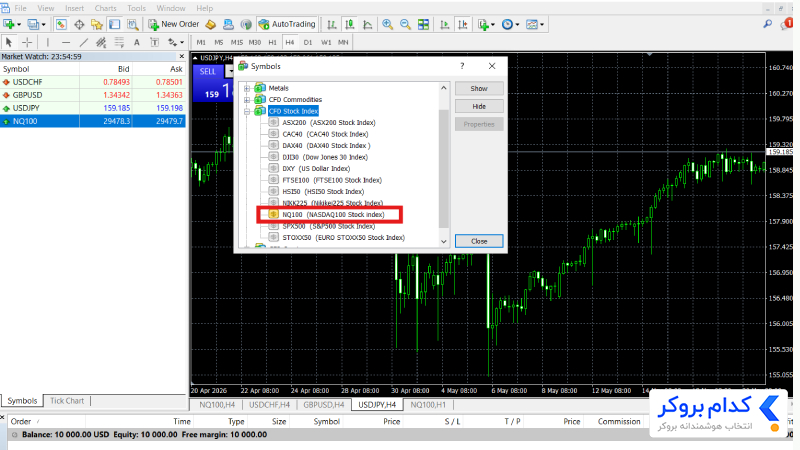Open the Charts menu
Screen dimensions: 800x450
point(106,8)
